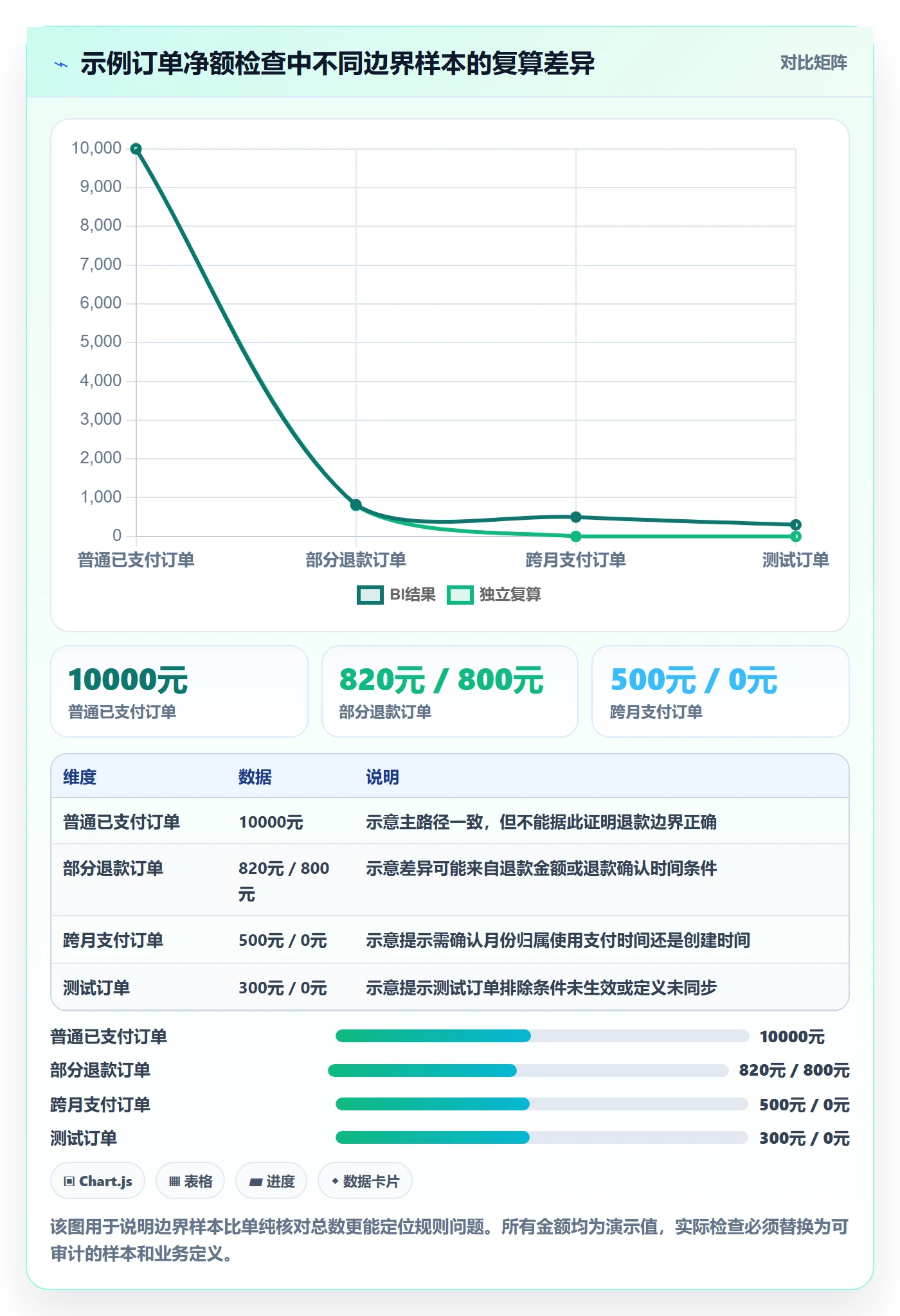This screenshot has width=900, height=1316.
Task: Click the 维度 column header
Action: point(80,777)
